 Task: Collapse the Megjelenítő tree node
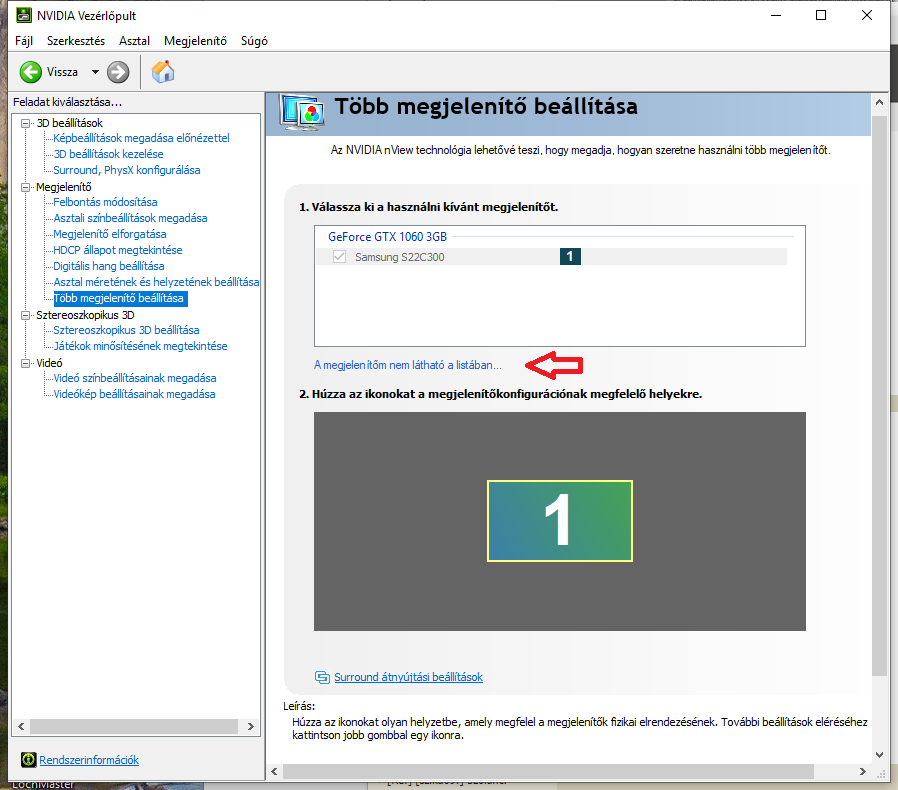pos(25,187)
